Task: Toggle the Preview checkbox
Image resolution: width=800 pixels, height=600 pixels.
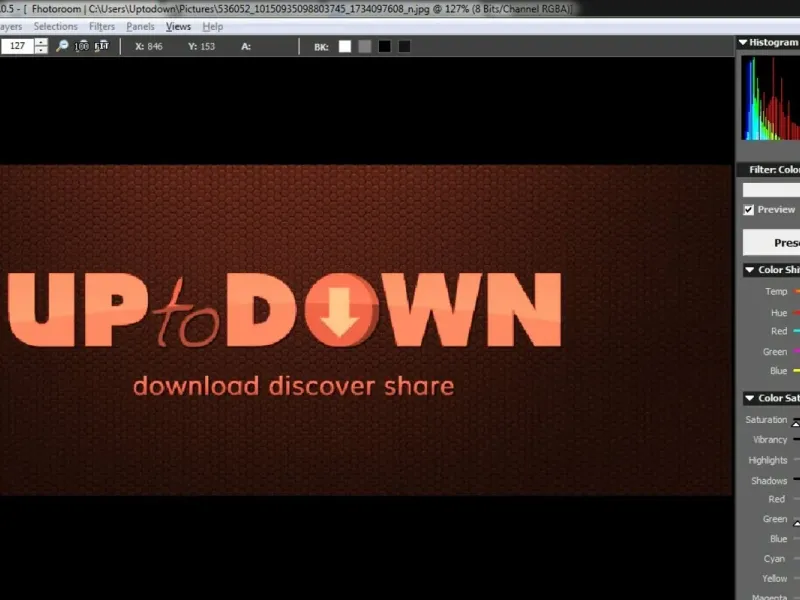Action: pyautogui.click(x=748, y=210)
